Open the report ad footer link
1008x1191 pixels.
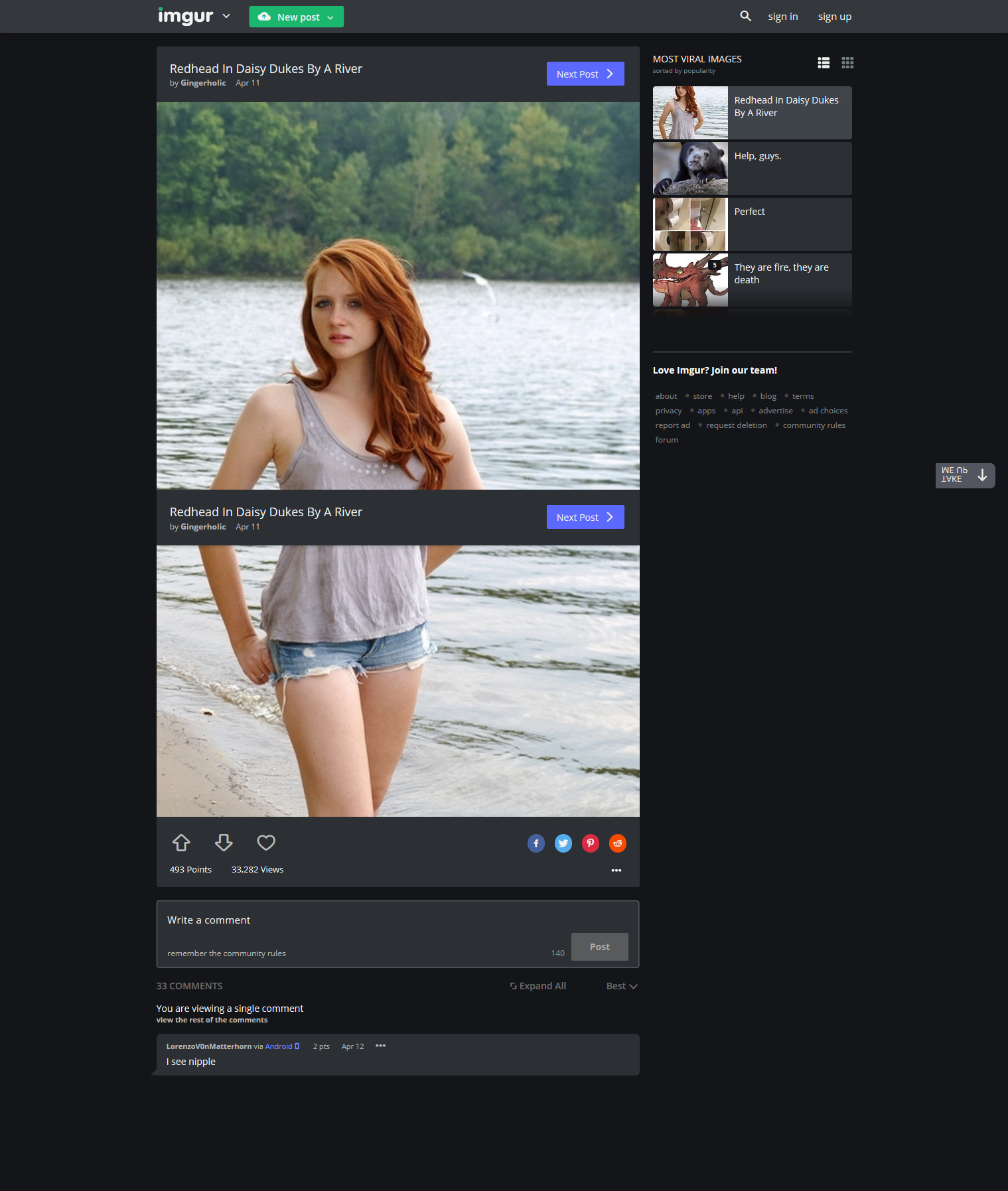click(x=672, y=425)
